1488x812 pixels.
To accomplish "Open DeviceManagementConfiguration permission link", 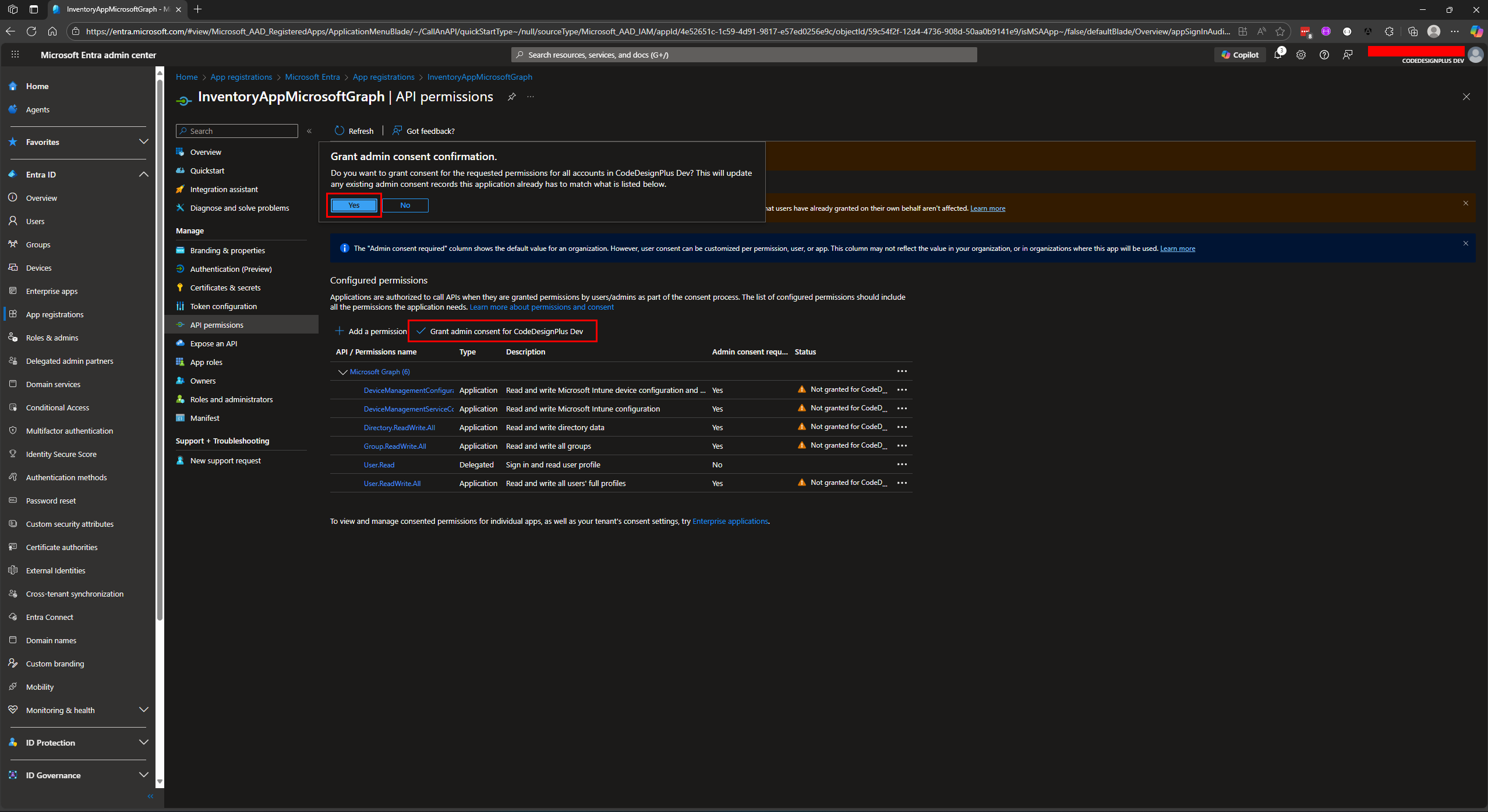I will point(408,391).
